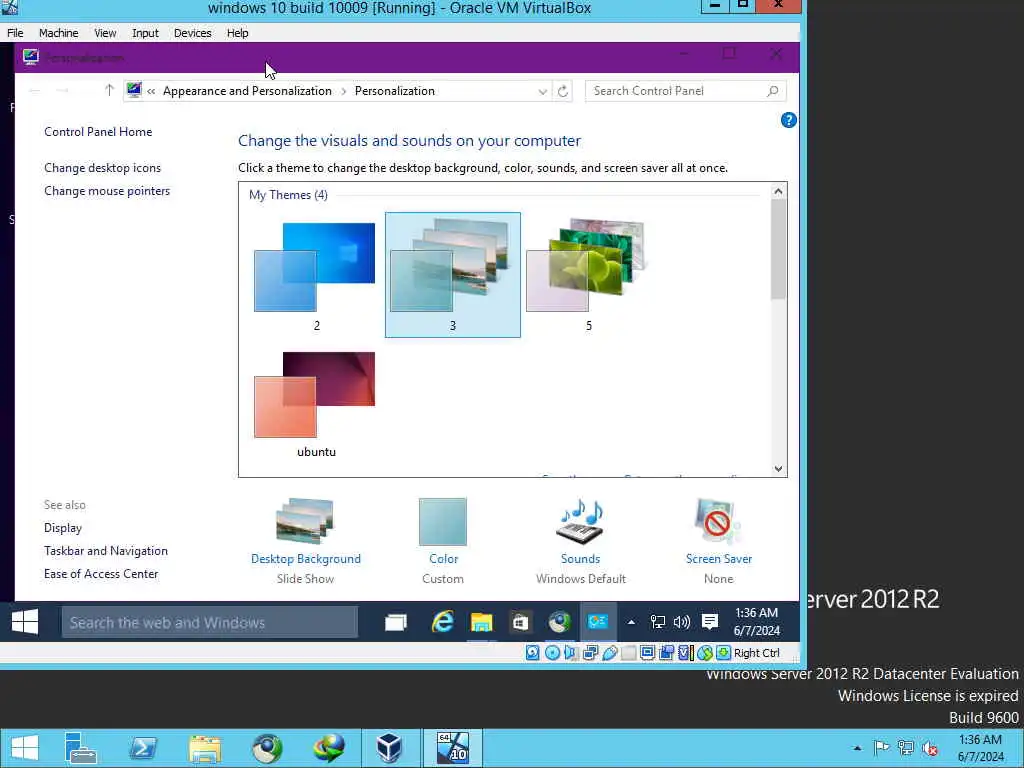Click the blue help question mark icon
This screenshot has height=768, width=1024.
pyautogui.click(x=788, y=120)
